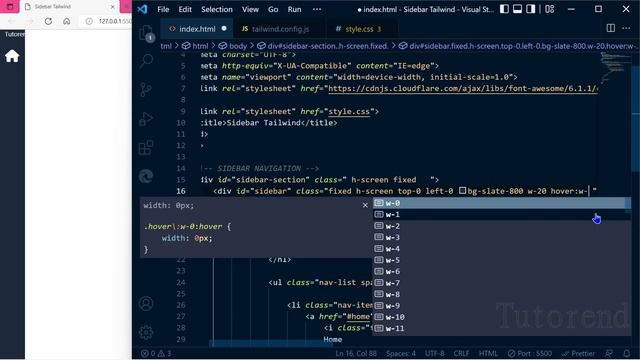Choose the w-9 suggestion
This screenshot has height=360, width=640.
(x=502, y=305)
